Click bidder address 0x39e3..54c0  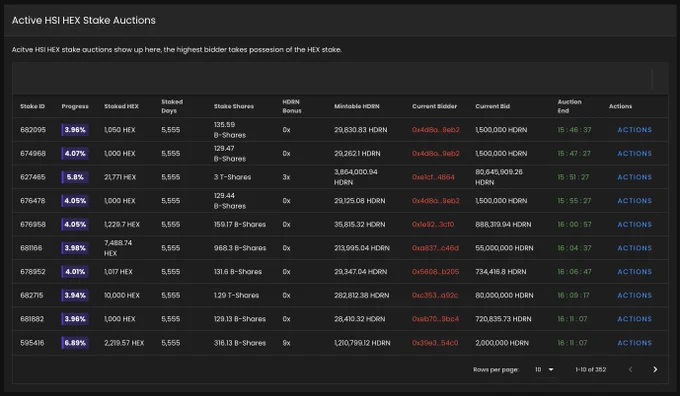(x=435, y=343)
